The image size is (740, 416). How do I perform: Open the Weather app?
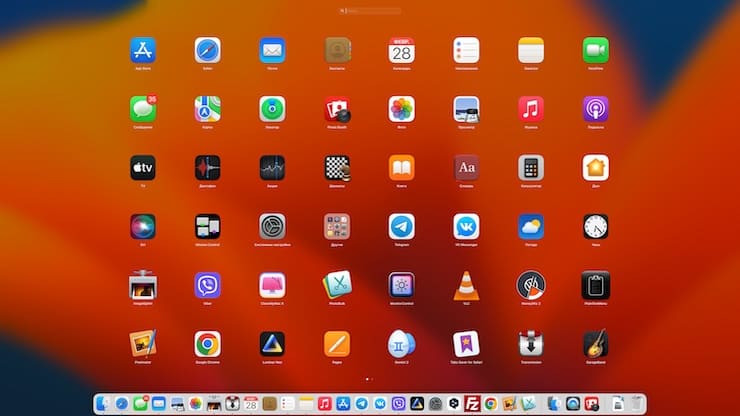pyautogui.click(x=531, y=227)
